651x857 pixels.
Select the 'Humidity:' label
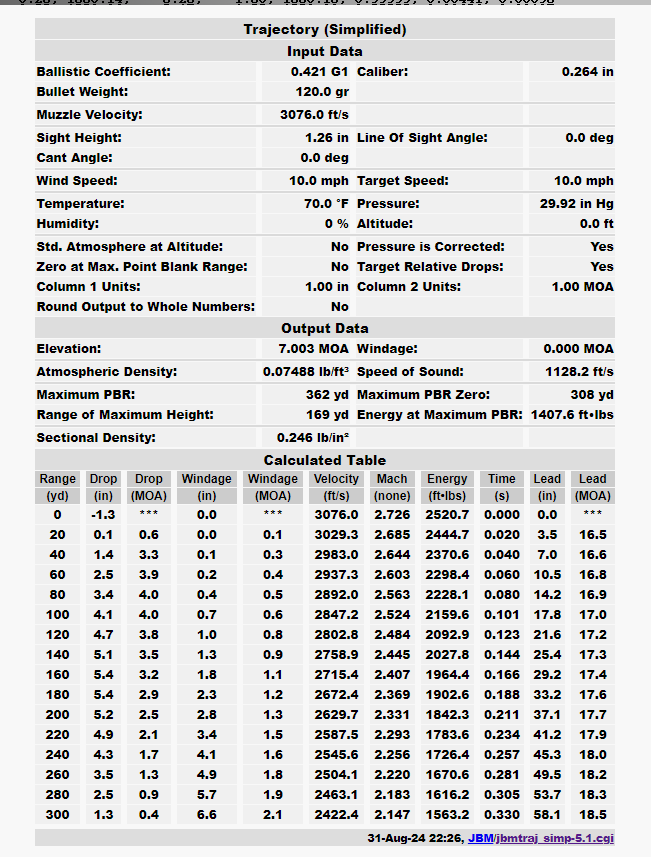68,224
